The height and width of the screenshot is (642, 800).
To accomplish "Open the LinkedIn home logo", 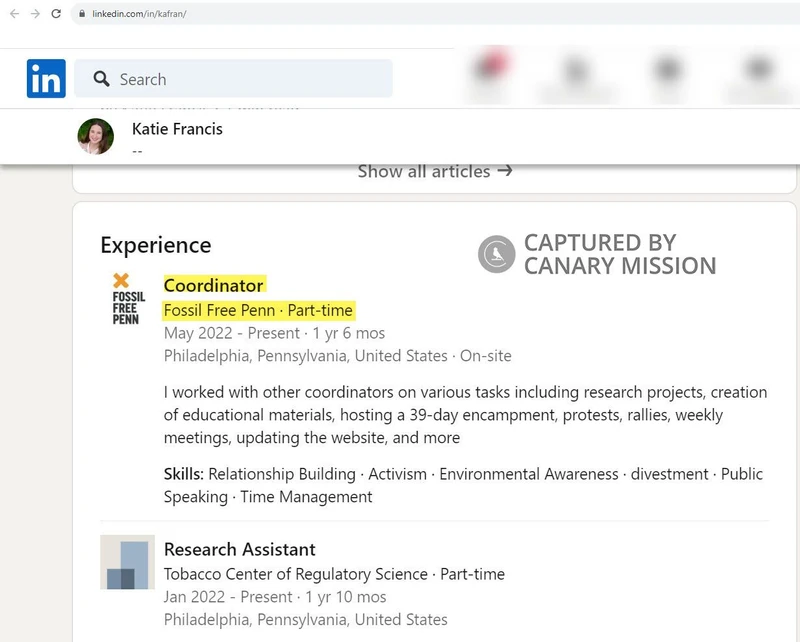I will 46,78.
